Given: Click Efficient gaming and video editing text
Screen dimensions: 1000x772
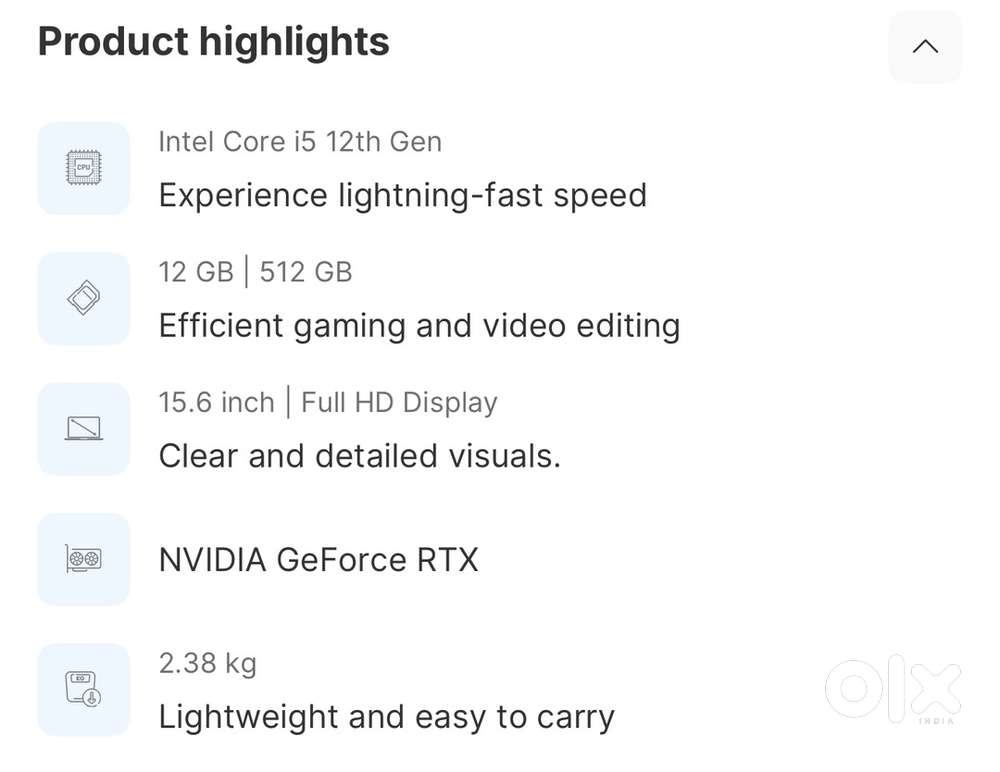Looking at the screenshot, I should [x=419, y=325].
